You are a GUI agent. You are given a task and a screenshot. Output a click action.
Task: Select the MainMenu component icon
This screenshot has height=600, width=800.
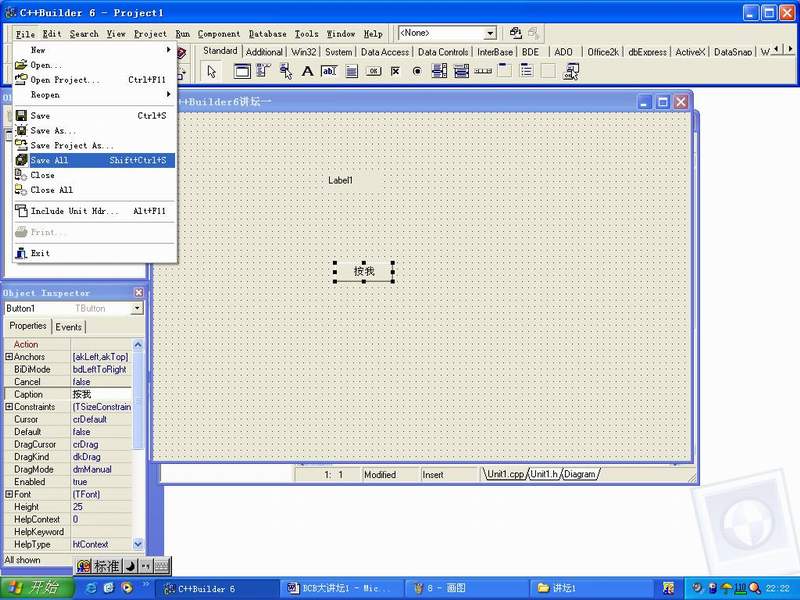click(263, 71)
